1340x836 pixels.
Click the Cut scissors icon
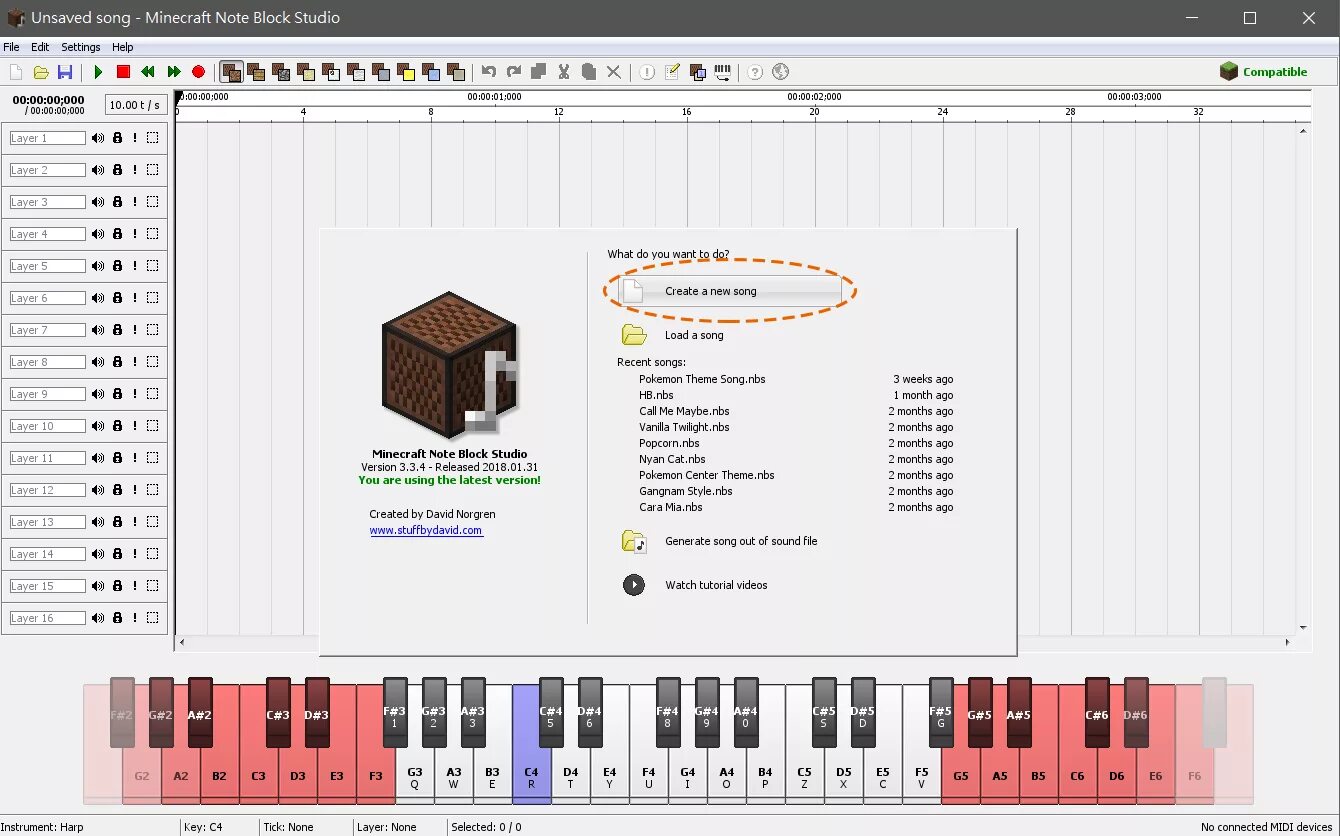click(x=564, y=72)
